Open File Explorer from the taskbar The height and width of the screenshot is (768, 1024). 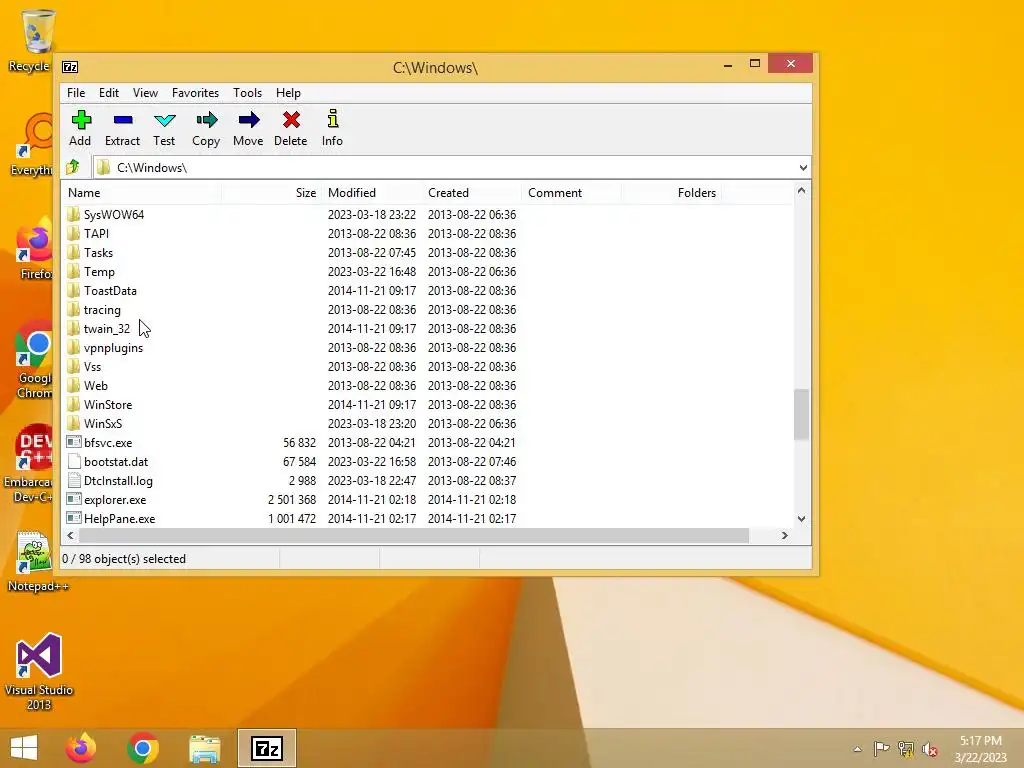click(x=204, y=749)
